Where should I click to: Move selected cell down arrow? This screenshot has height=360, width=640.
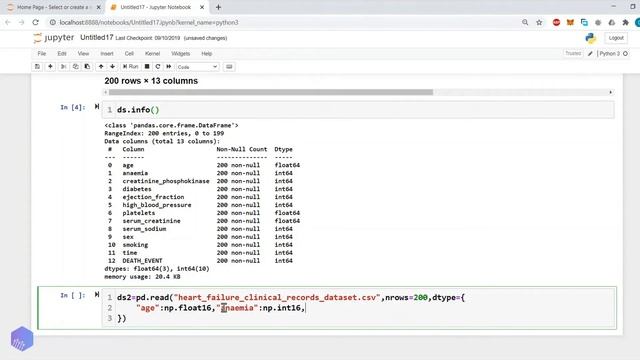pos(112,67)
